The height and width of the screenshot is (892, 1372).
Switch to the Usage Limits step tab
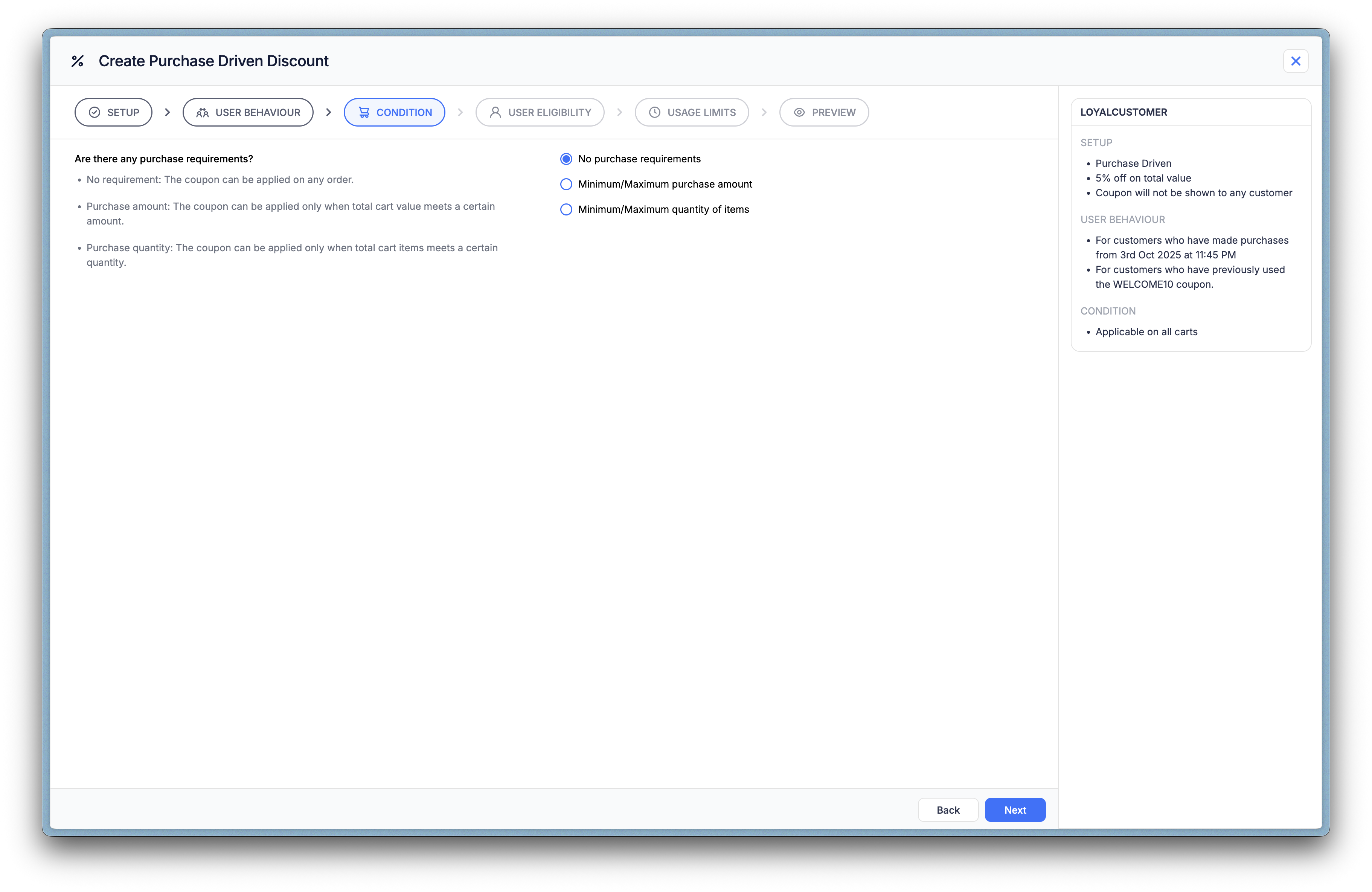coord(691,112)
